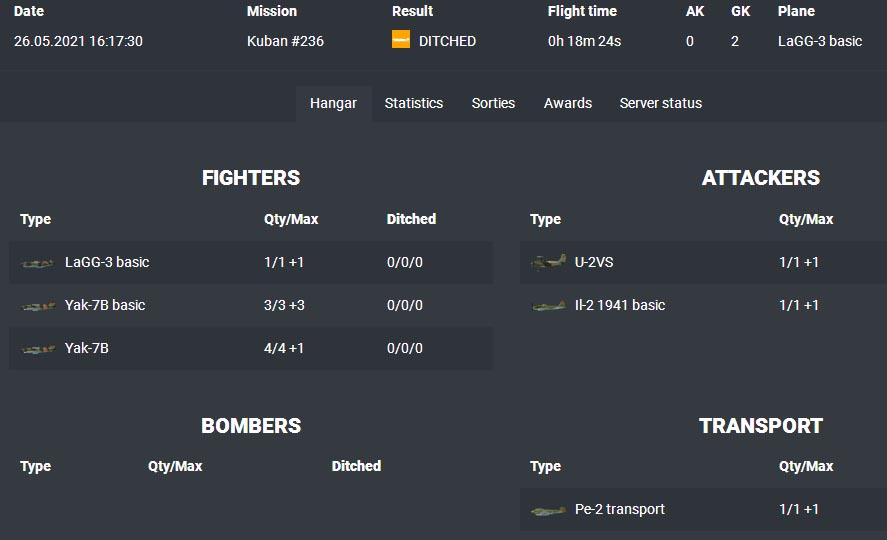Click the Yak-7B basic aircraft icon
Viewport: 887px width, 540px height.
click(37, 306)
